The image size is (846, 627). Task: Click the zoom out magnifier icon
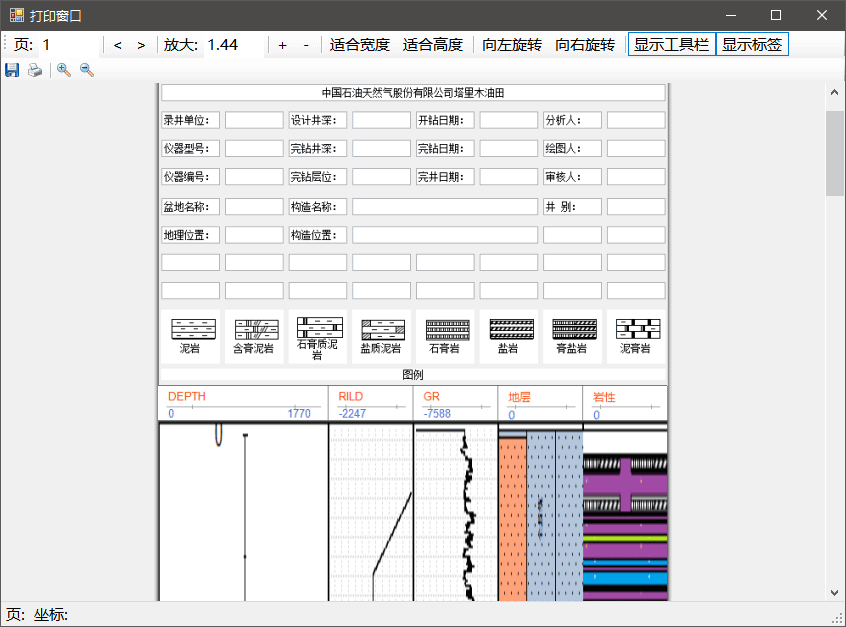pos(87,70)
